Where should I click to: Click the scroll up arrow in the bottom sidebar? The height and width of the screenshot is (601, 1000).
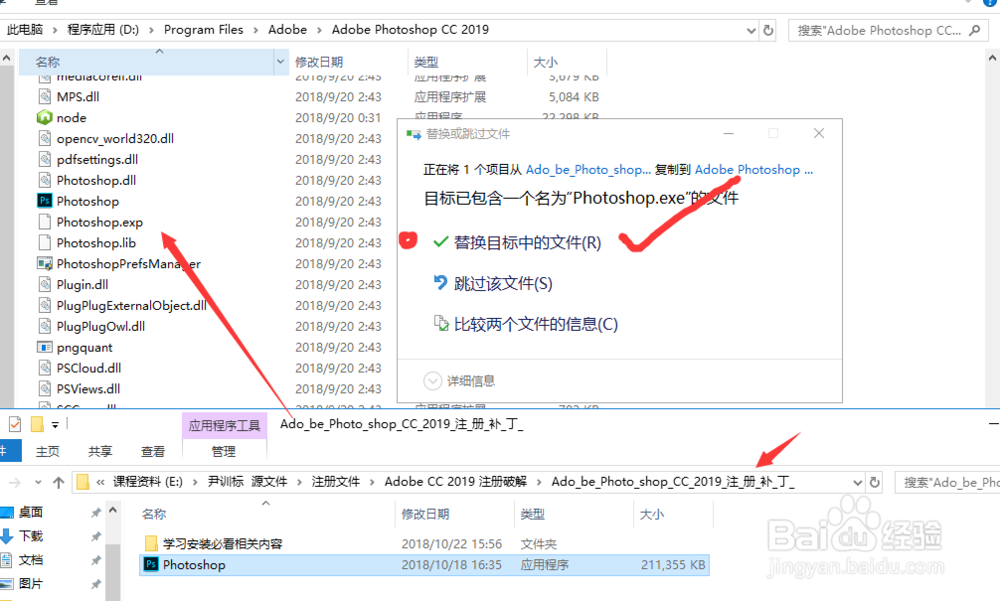pos(113,510)
